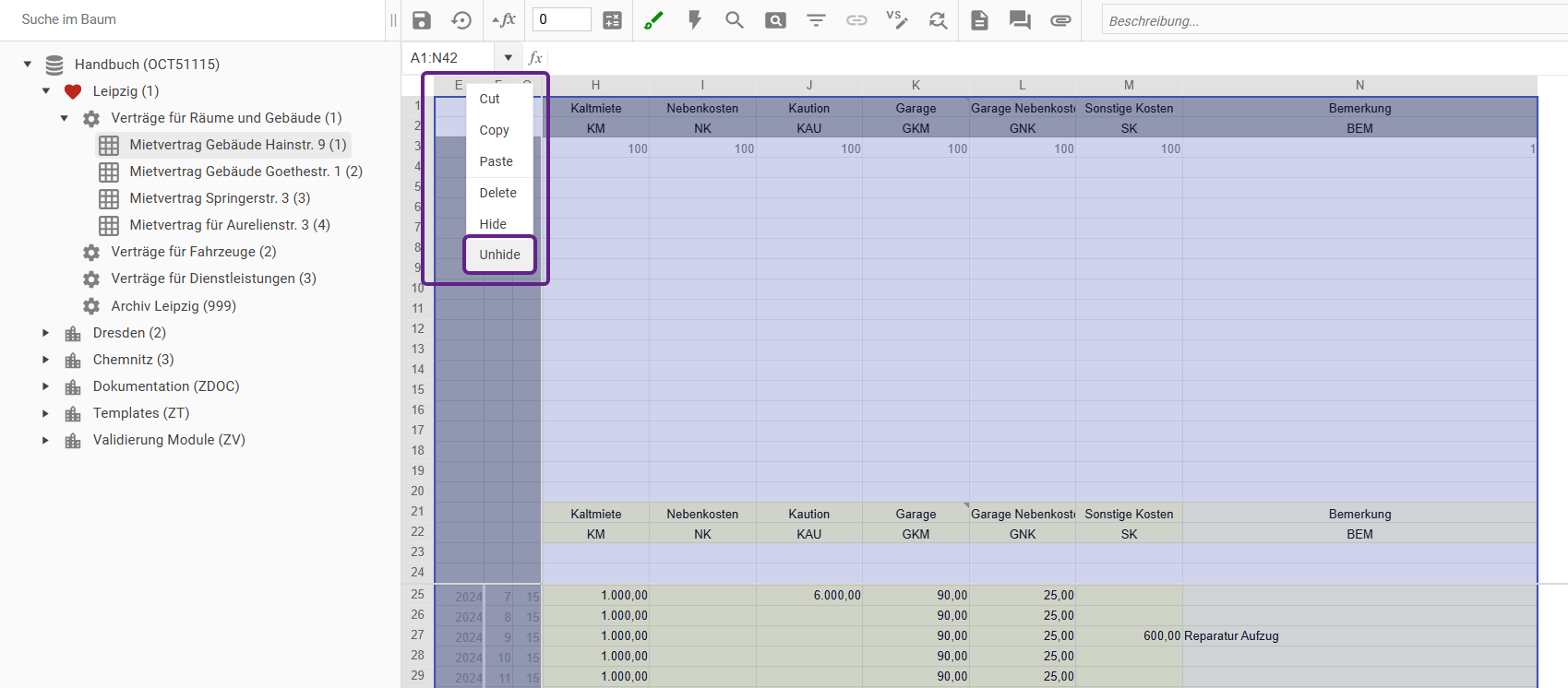The image size is (1568, 688).
Task: Select Copy in the context menu
Action: pyautogui.click(x=494, y=130)
